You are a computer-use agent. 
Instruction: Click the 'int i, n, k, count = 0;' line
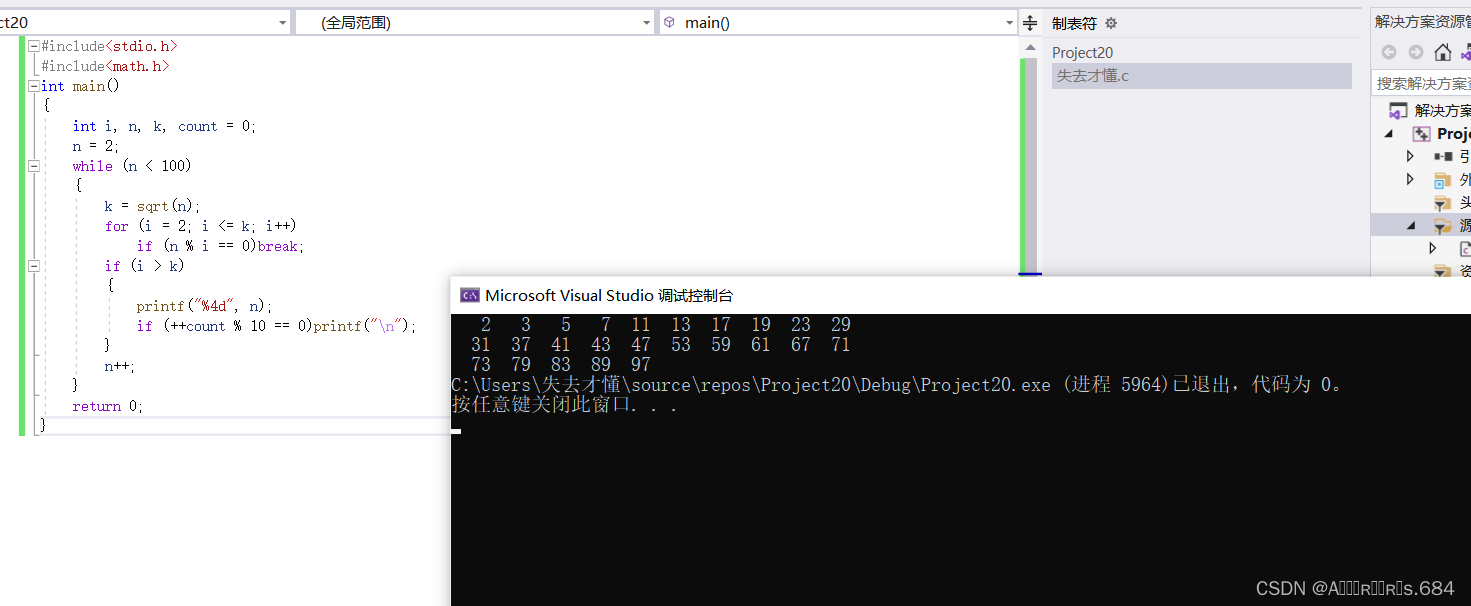pos(165,126)
